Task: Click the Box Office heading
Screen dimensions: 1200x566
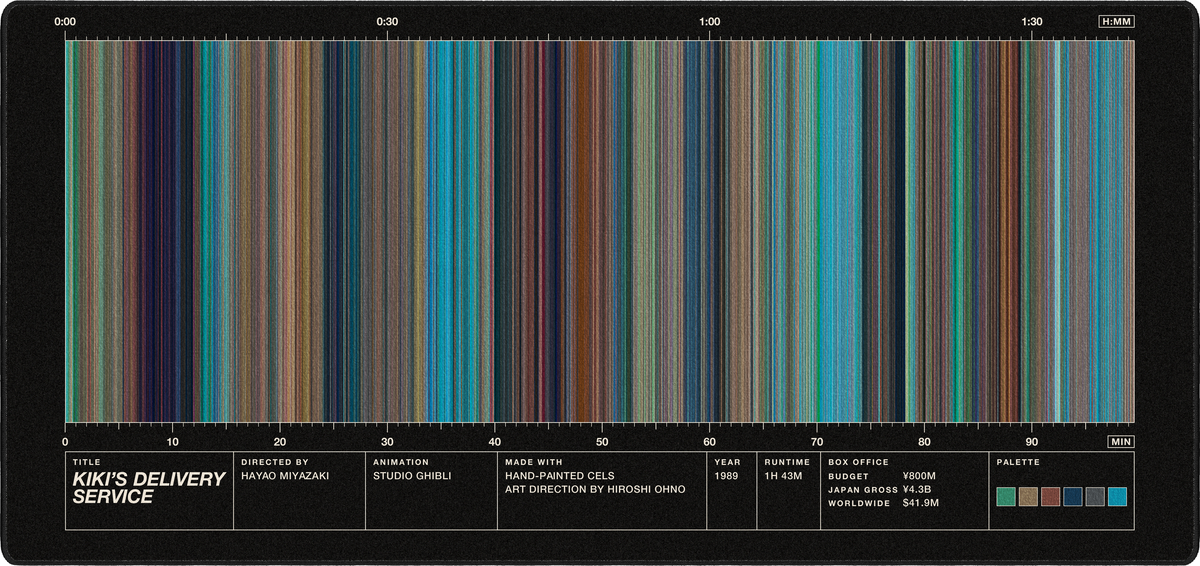Action: [858, 463]
